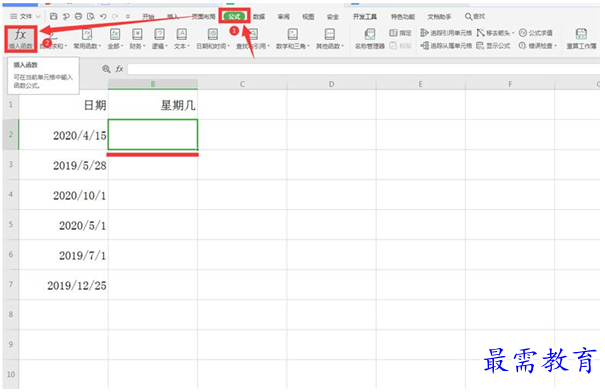Click the undo arrow icon
The width and height of the screenshot is (605, 392).
pos(103,16)
